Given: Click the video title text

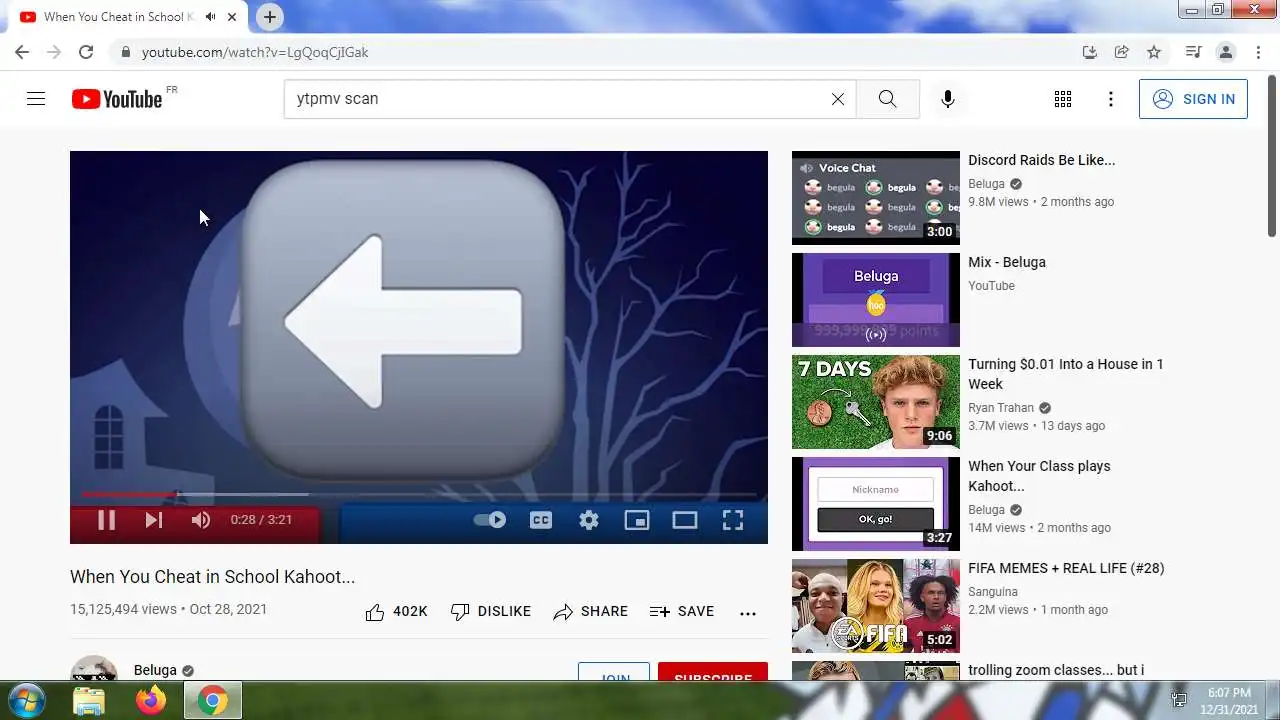Looking at the screenshot, I should pyautogui.click(x=212, y=577).
